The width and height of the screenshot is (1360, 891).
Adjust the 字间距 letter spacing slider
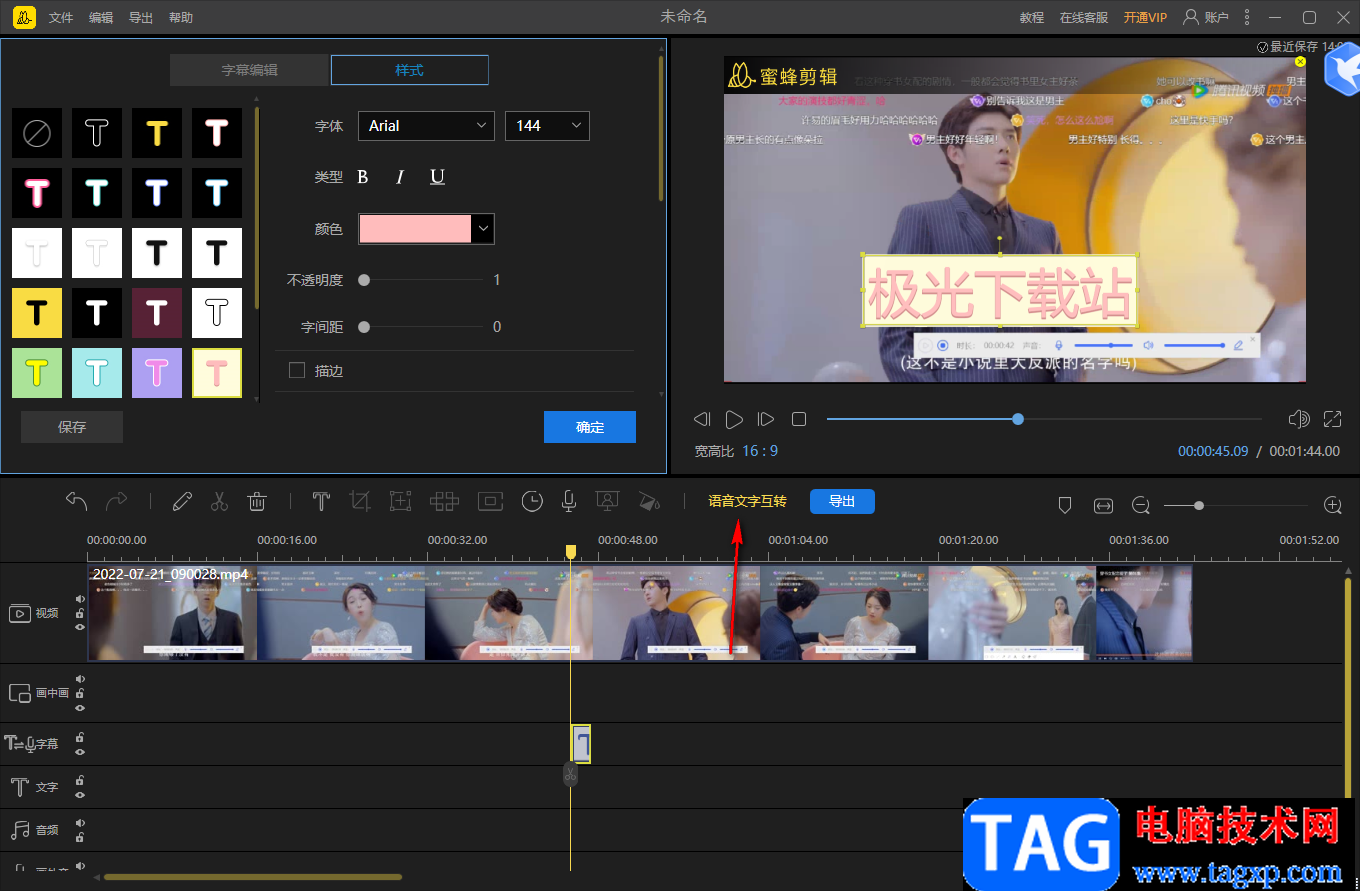click(x=364, y=327)
